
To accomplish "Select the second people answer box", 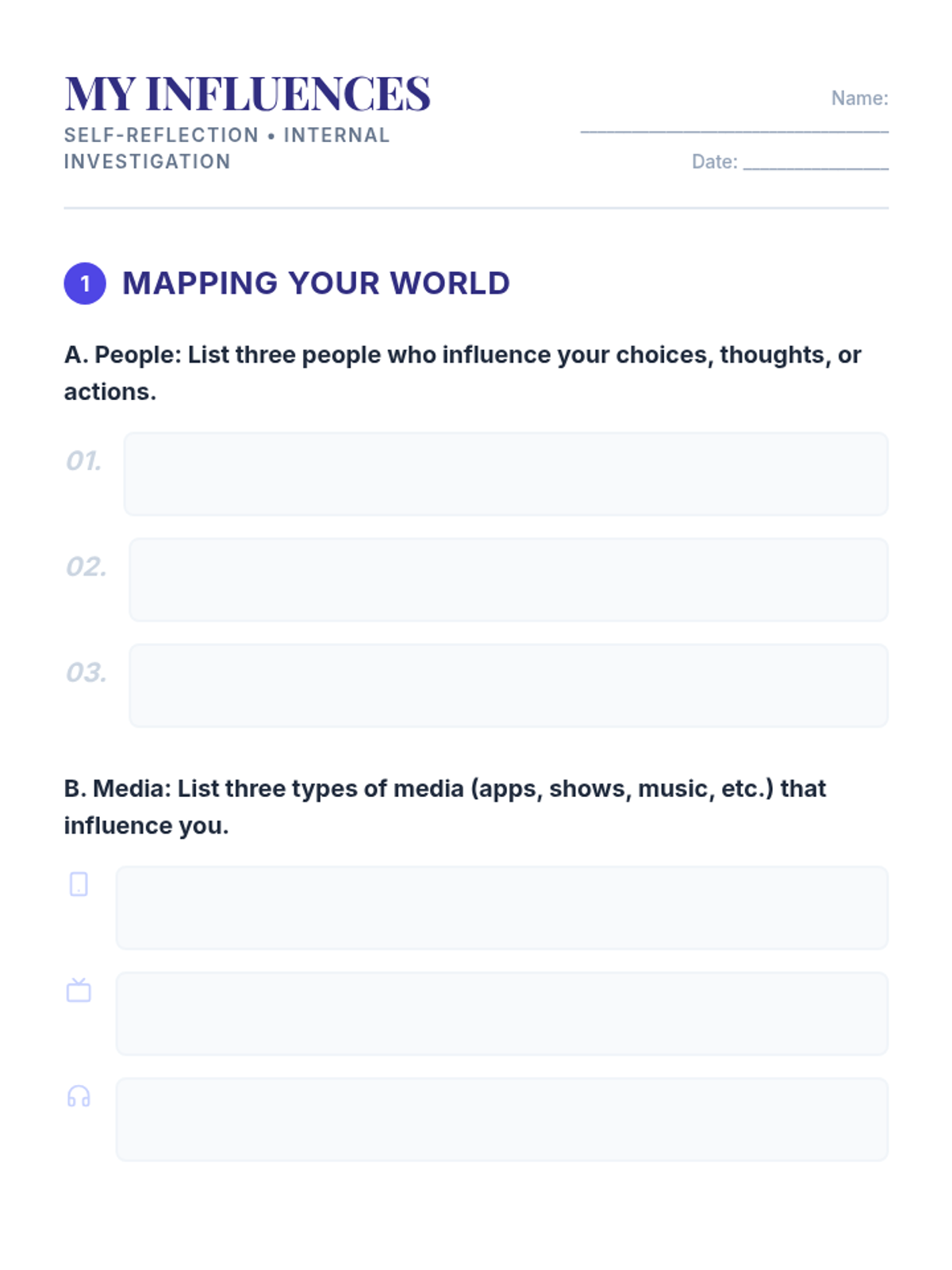I will click(x=509, y=579).
